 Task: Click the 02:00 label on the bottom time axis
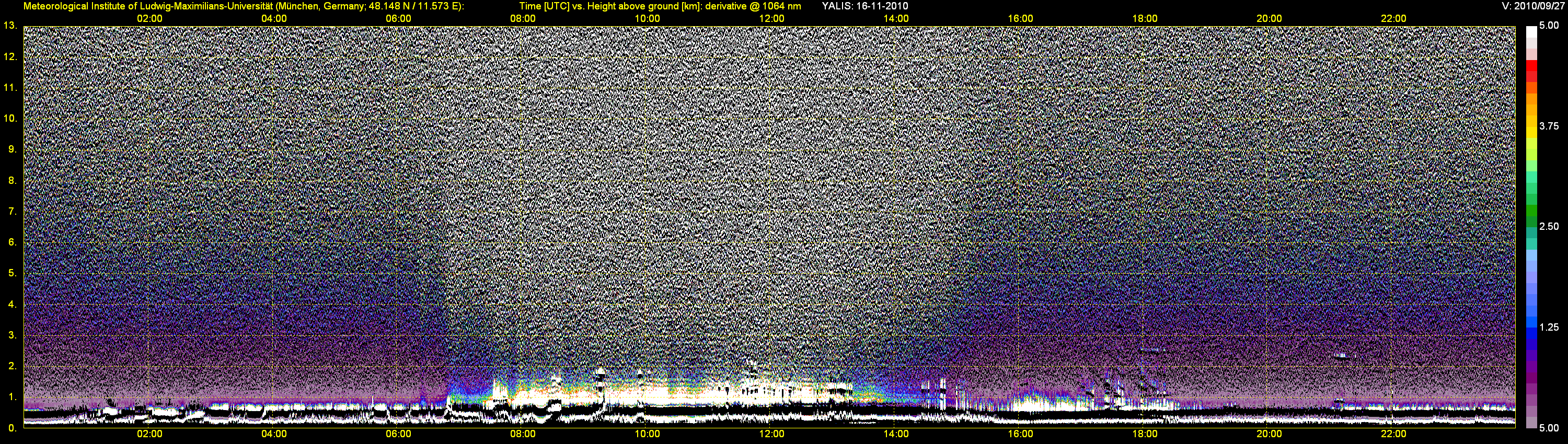149,434
